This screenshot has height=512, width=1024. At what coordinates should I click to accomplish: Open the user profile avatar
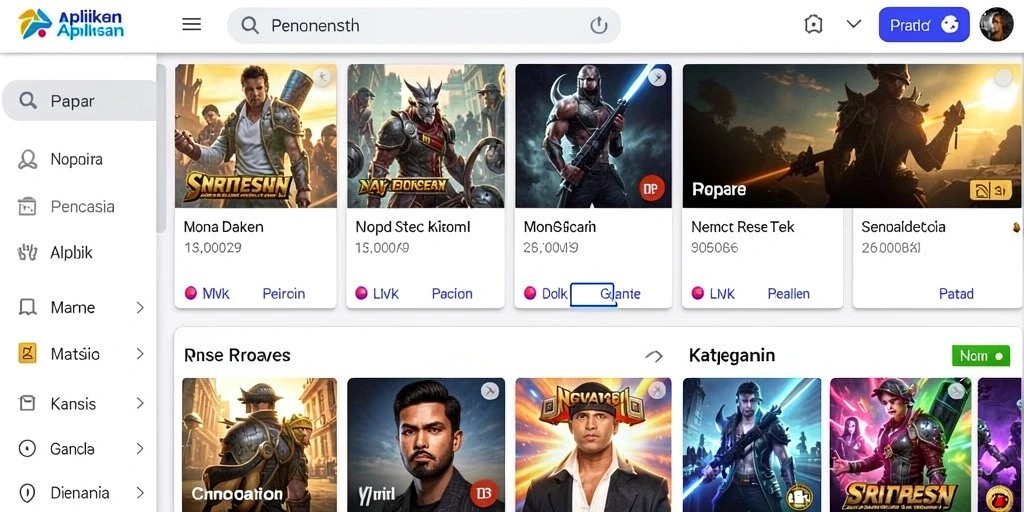997,25
